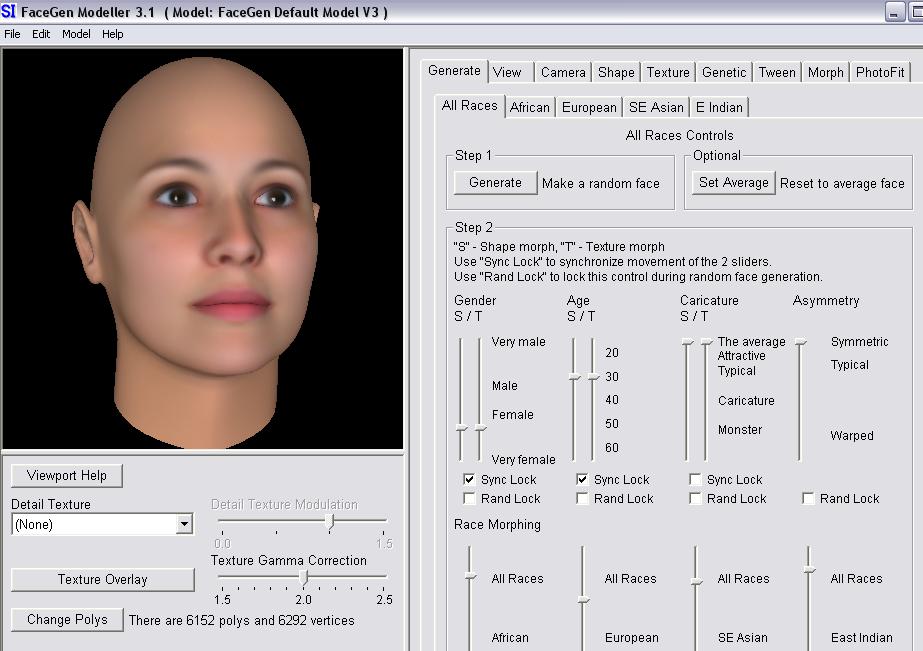Click the 'Attractive' caricature label
The image size is (923, 651).
click(742, 356)
